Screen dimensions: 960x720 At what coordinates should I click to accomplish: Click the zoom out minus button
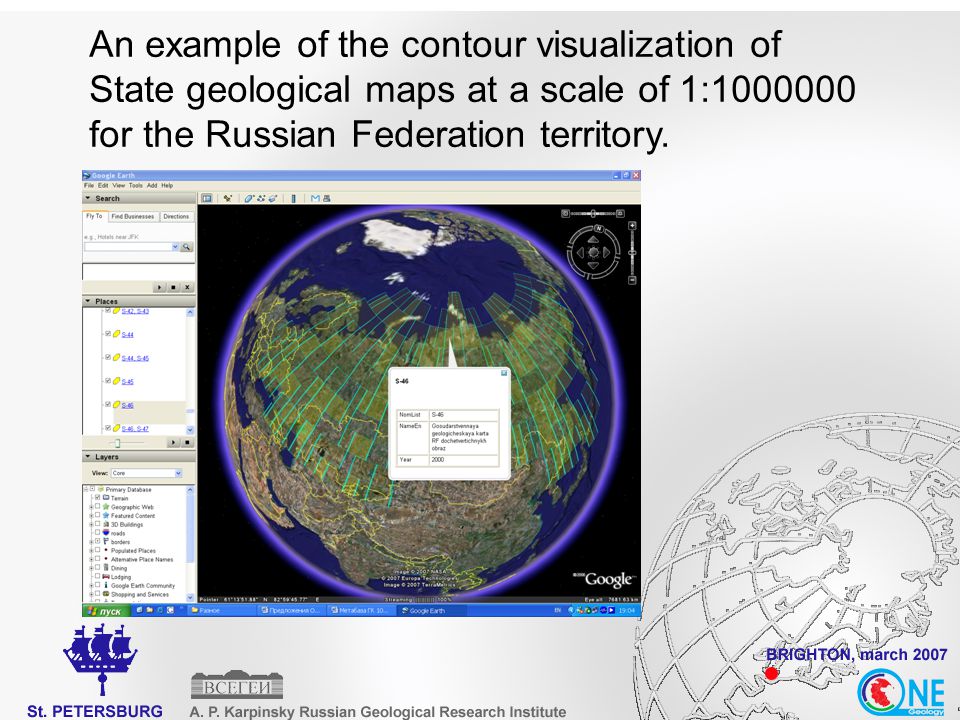pyautogui.click(x=632, y=280)
